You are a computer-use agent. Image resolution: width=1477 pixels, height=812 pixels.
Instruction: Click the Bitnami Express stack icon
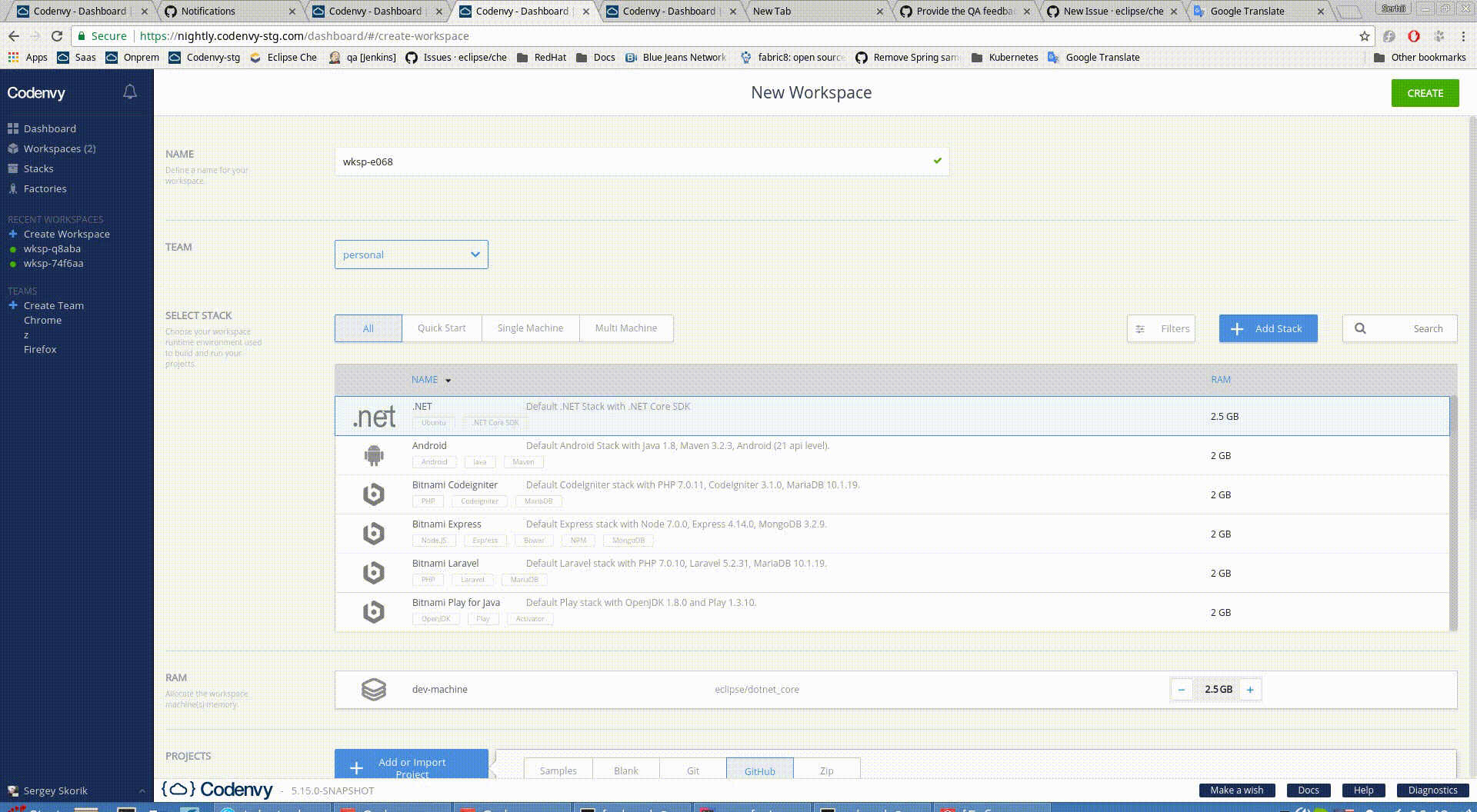click(x=374, y=534)
